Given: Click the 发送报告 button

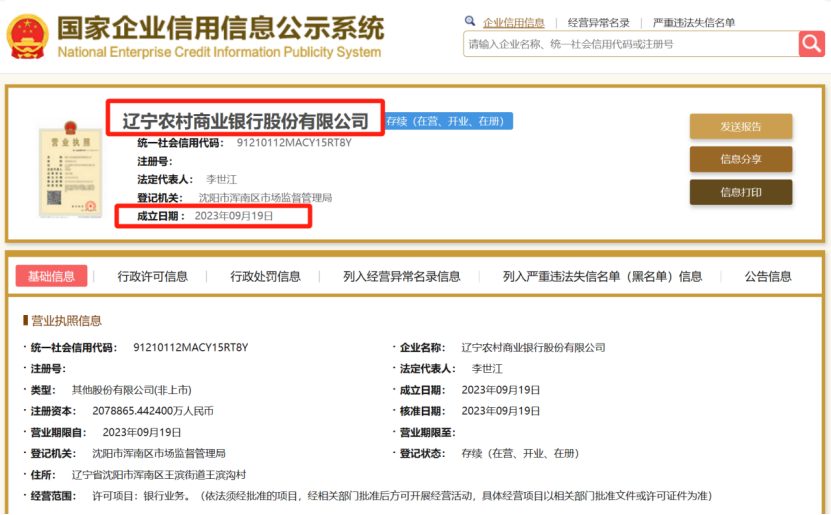Looking at the screenshot, I should coord(741,127).
